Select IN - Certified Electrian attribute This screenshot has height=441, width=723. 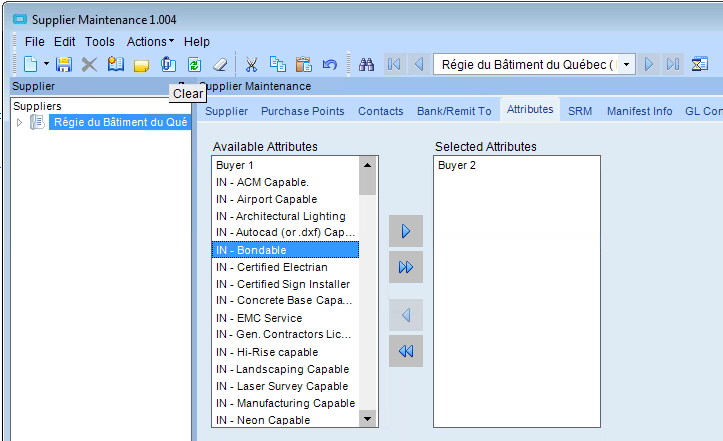click(285, 267)
